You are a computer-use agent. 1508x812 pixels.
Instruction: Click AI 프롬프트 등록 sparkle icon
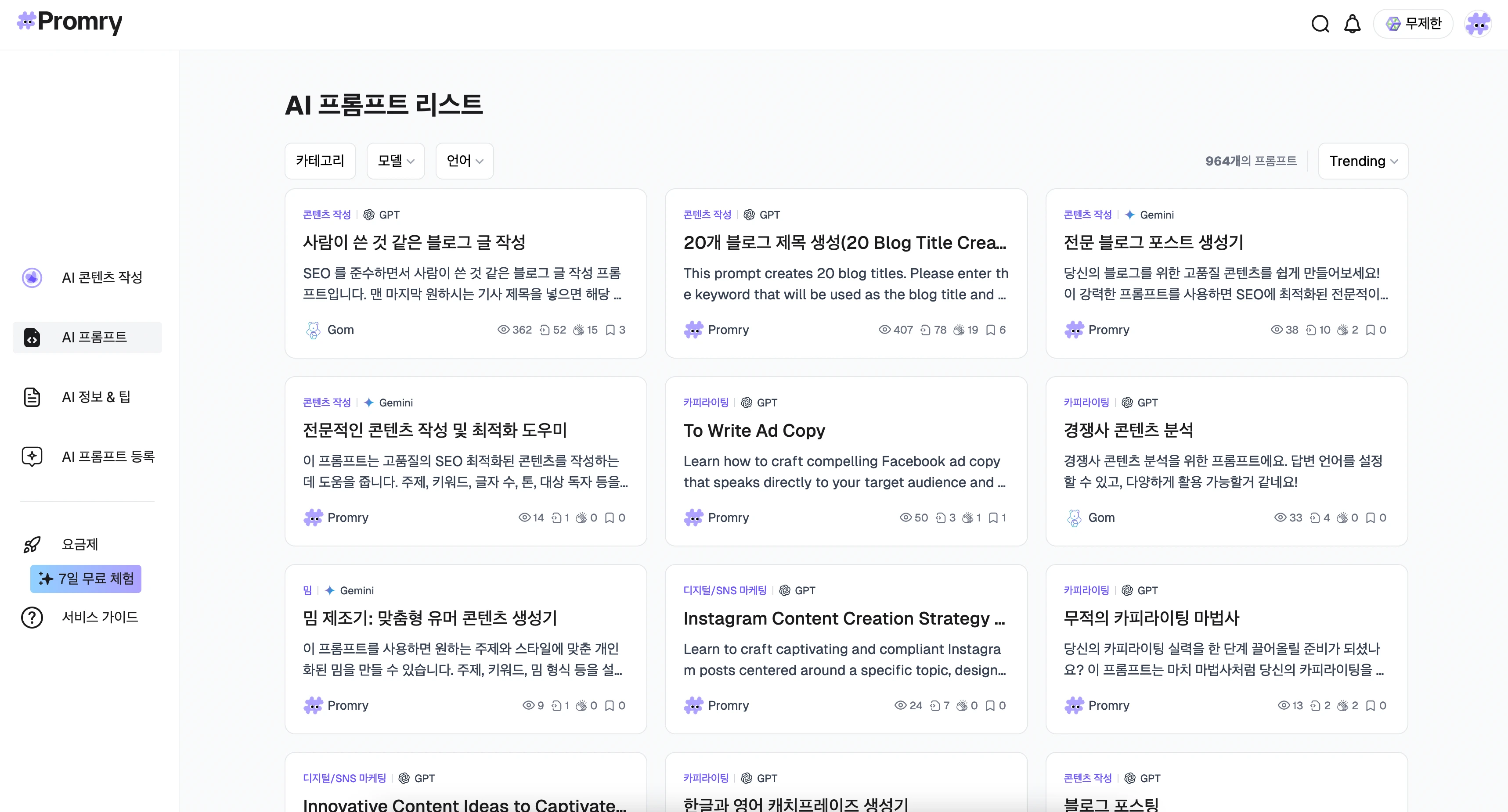(x=32, y=456)
